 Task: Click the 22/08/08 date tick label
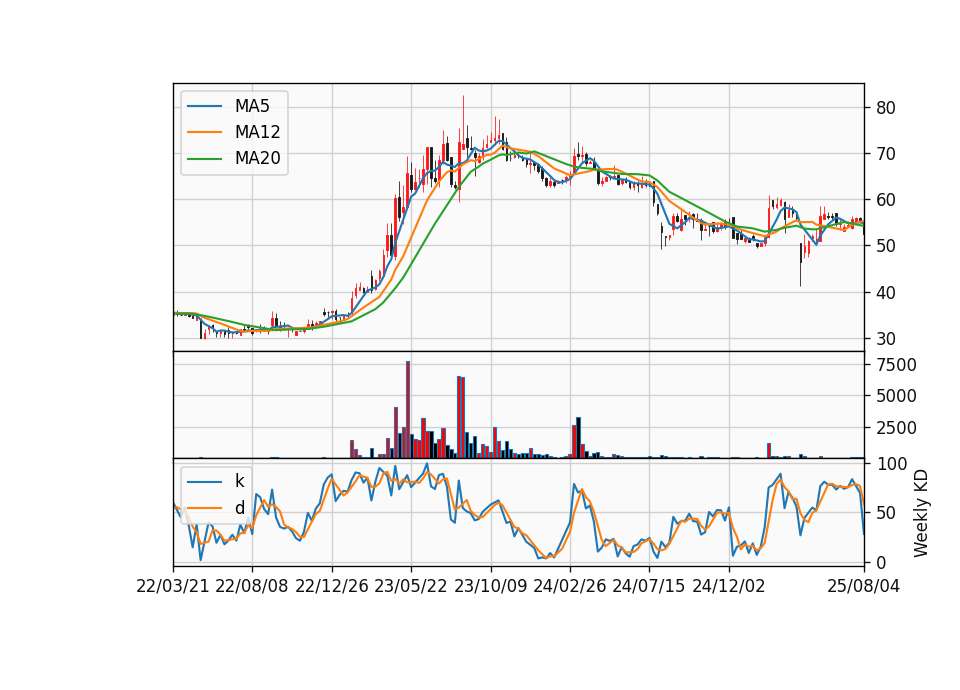pos(252,586)
